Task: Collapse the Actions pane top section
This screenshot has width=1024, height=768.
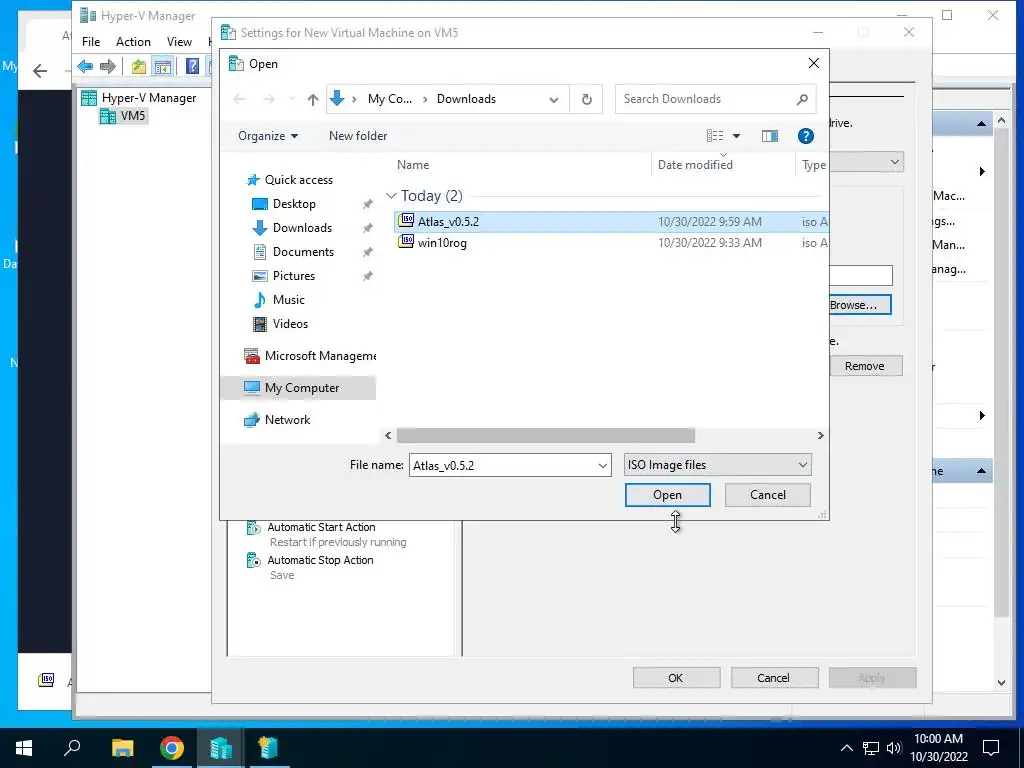Action: [981, 123]
